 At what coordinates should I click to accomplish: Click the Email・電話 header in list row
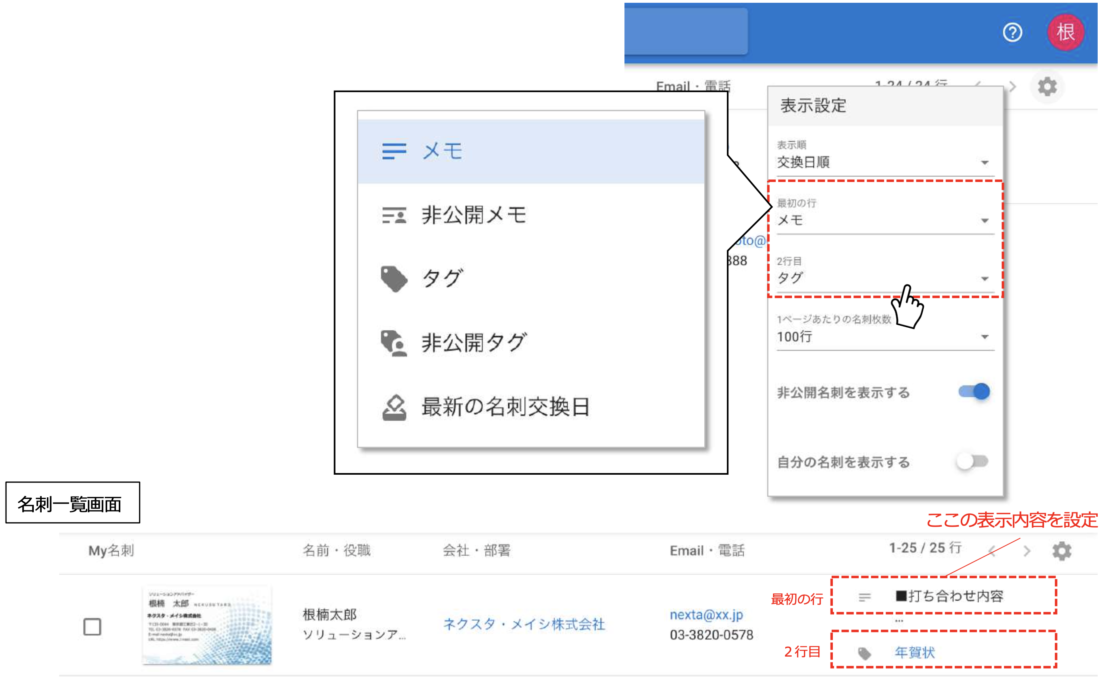[x=707, y=550]
